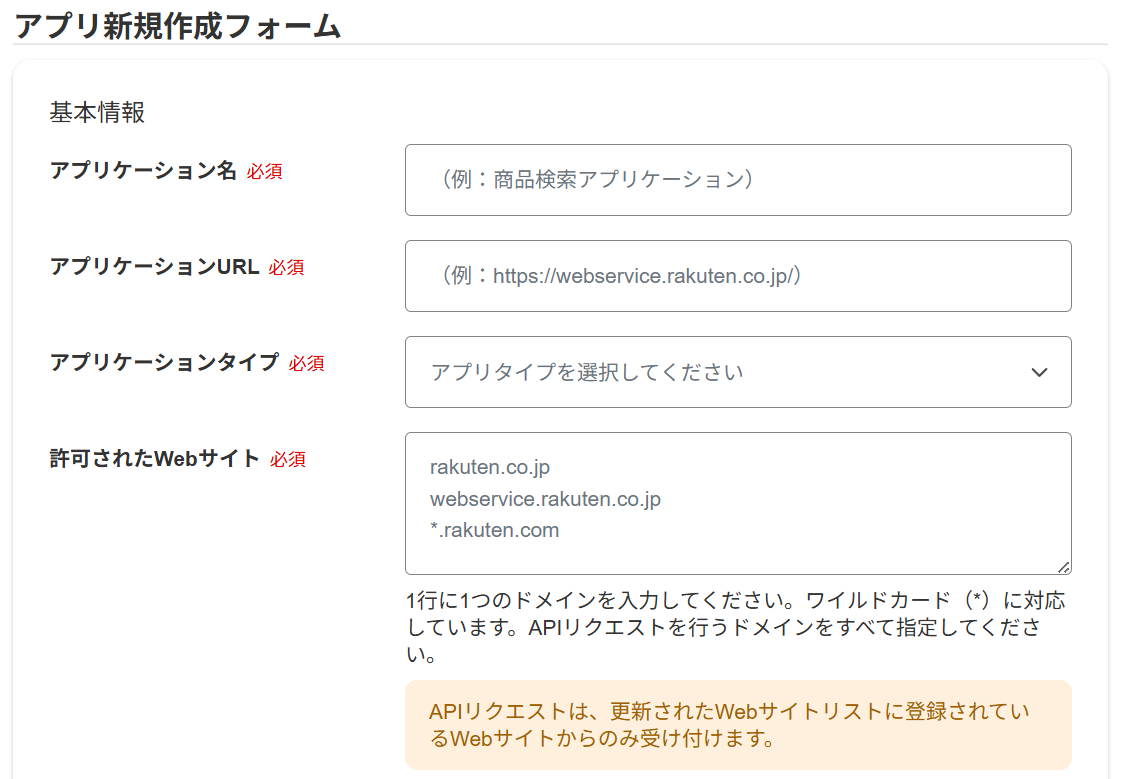Click the アプリケーションタイプ field label

(164, 363)
